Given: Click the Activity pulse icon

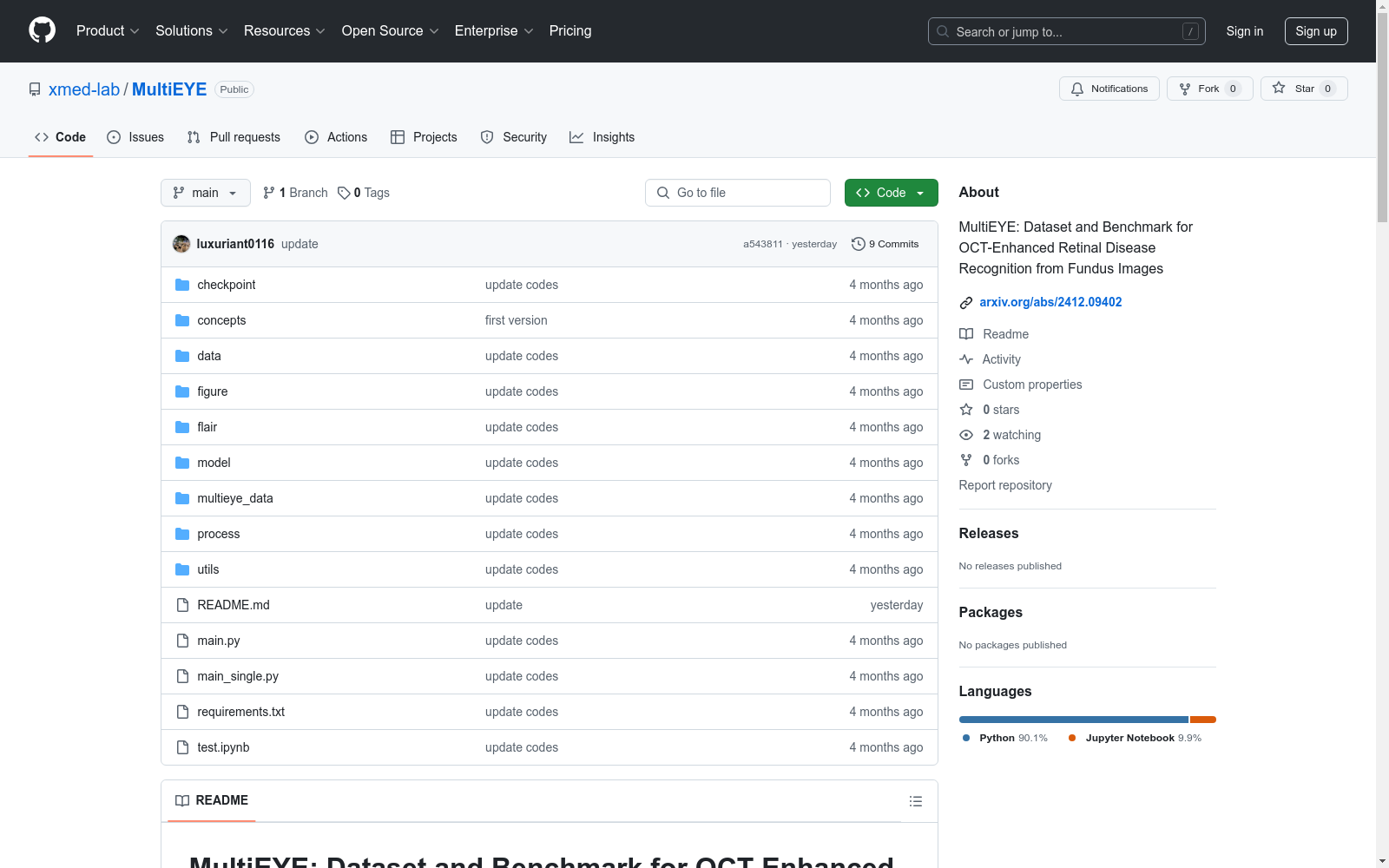Looking at the screenshot, I should 966,359.
